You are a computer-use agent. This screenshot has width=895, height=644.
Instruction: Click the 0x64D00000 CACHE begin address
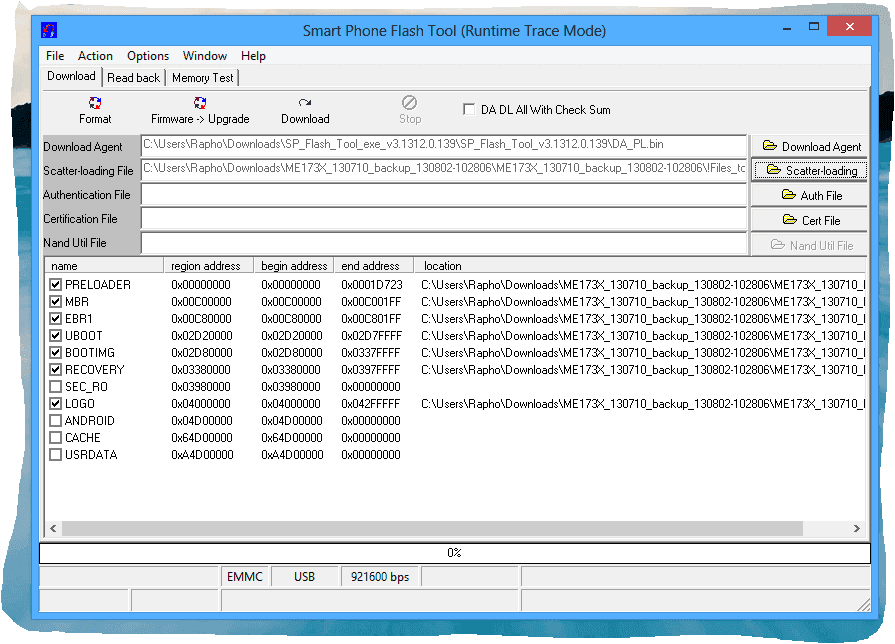(x=292, y=438)
